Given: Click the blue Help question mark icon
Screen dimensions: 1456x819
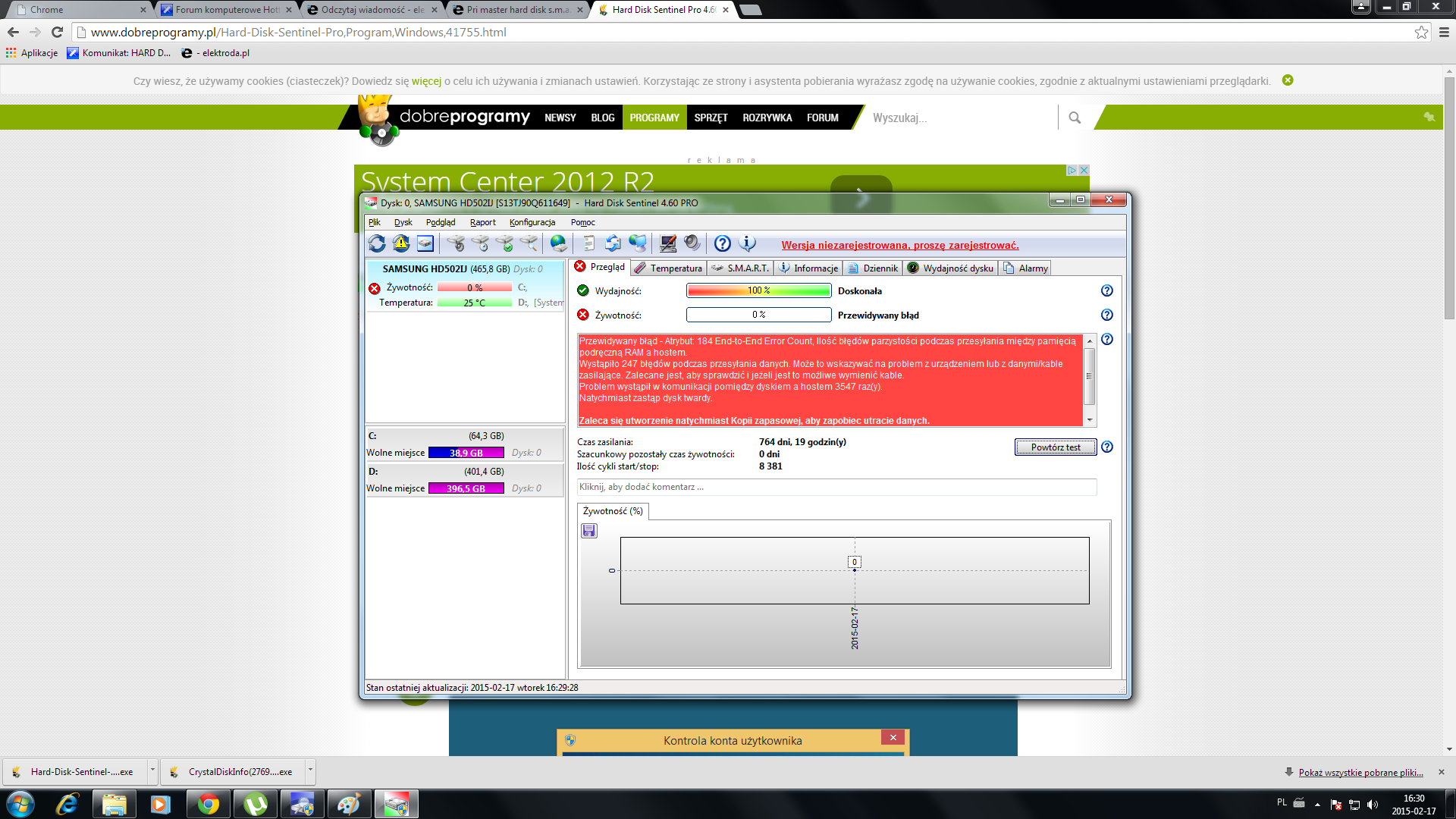Looking at the screenshot, I should pyautogui.click(x=721, y=243).
